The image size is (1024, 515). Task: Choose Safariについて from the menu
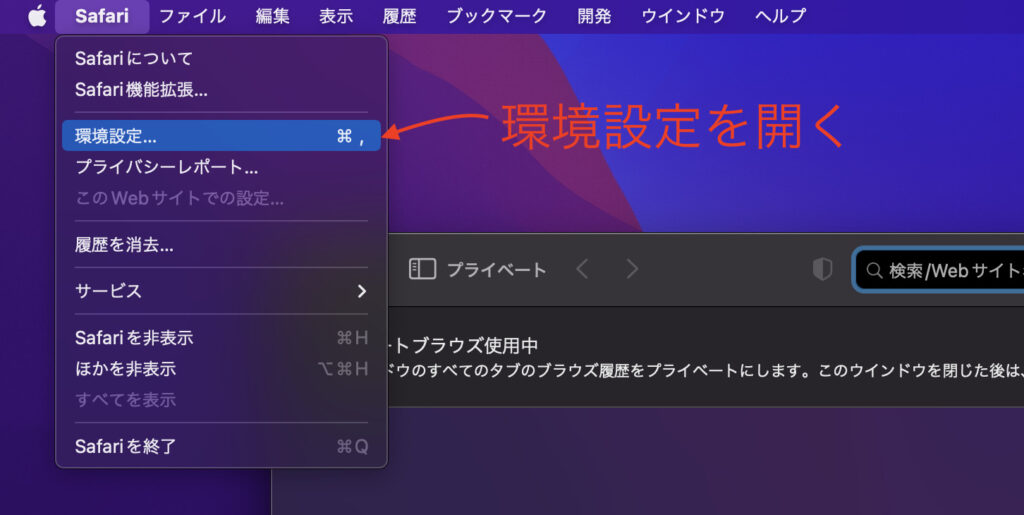(x=221, y=59)
